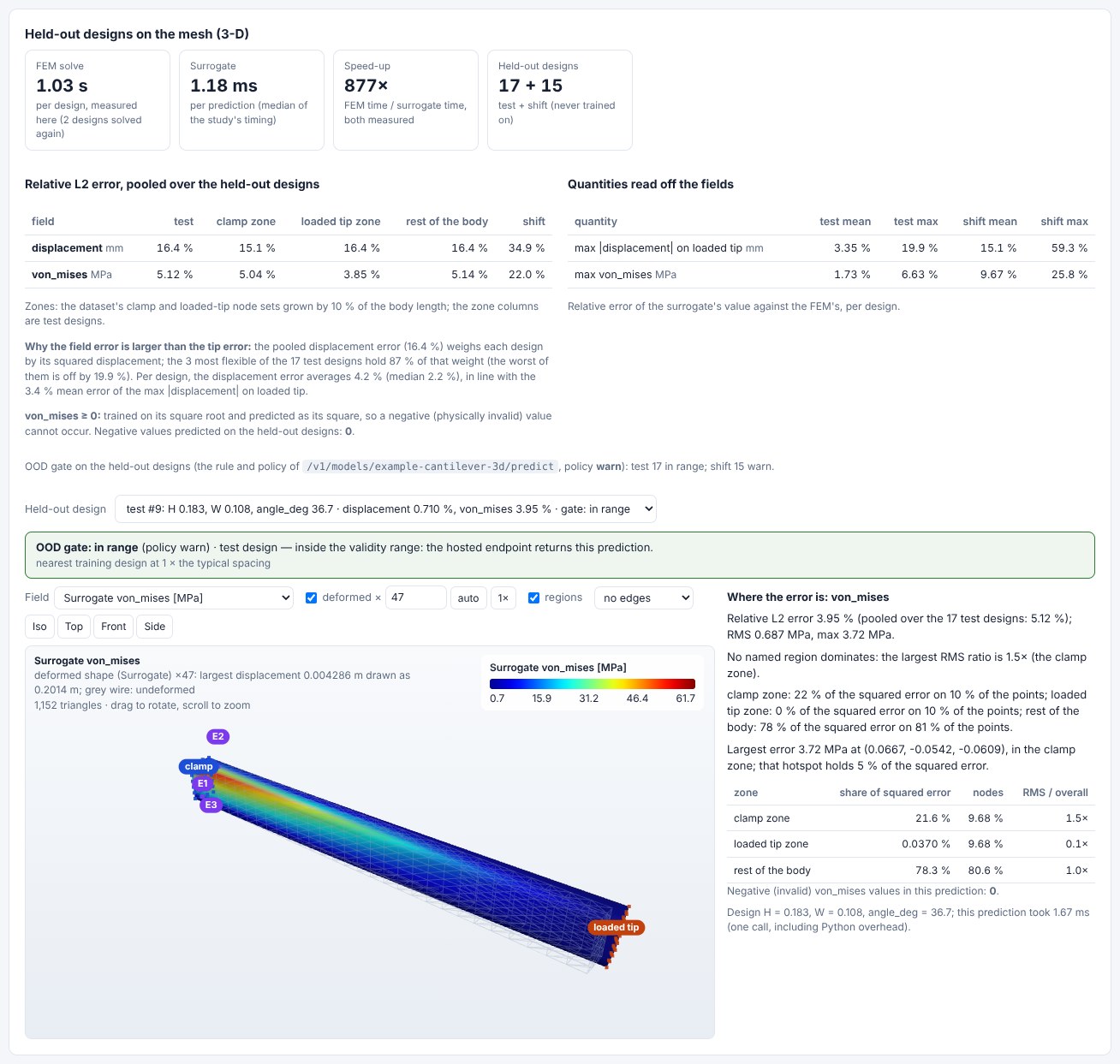Click the rest of the body 78.3 % value

pos(932,871)
